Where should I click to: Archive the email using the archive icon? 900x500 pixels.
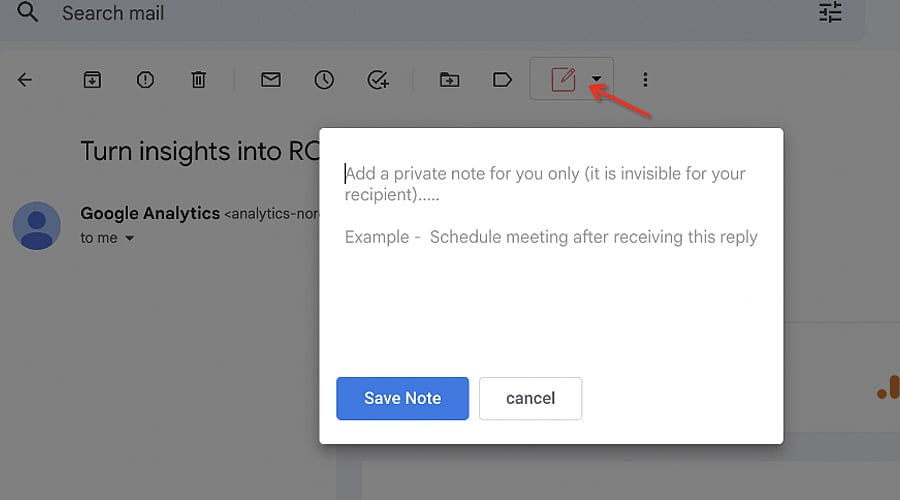coord(92,80)
